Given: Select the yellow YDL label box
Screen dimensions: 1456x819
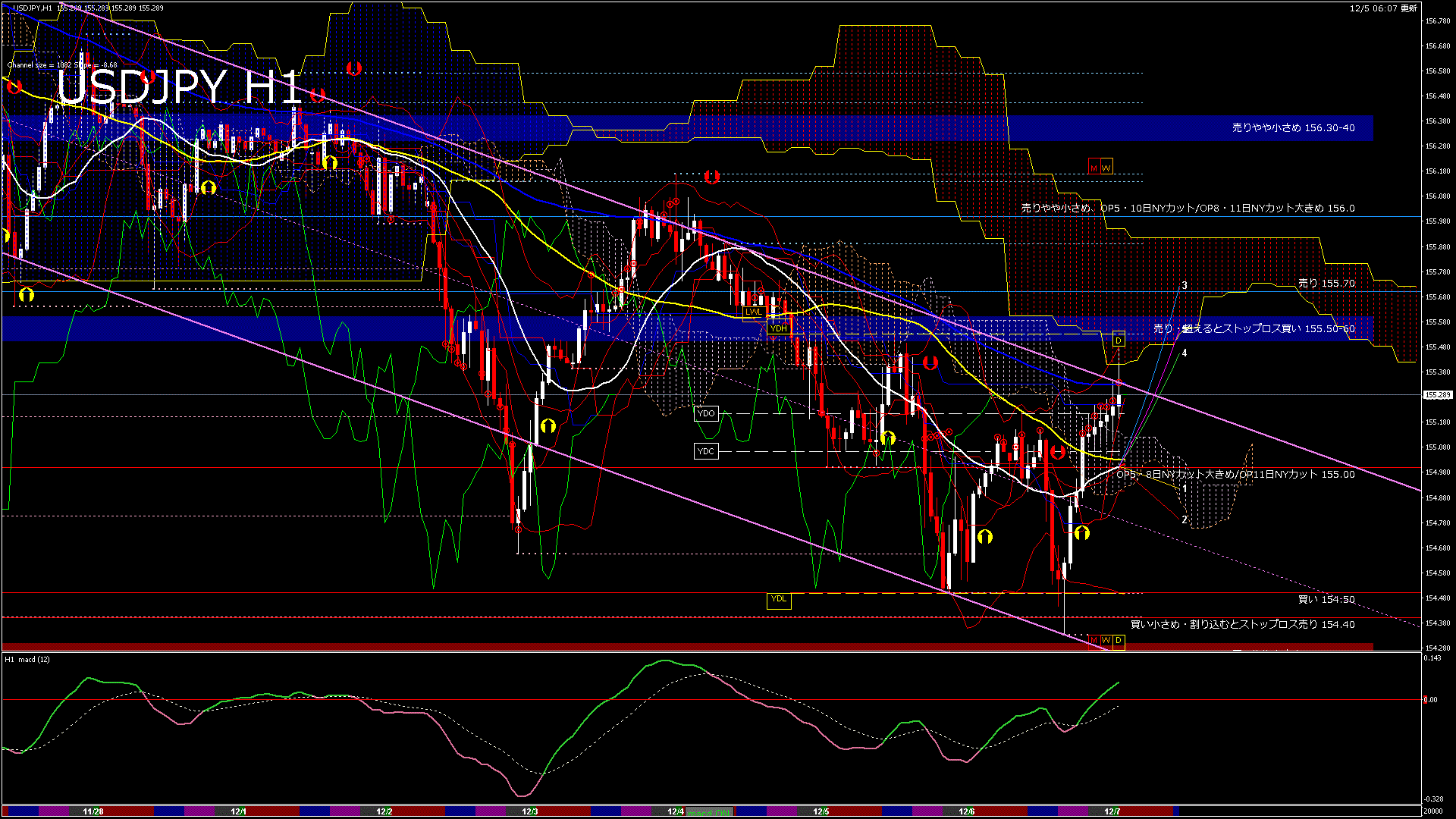Looking at the screenshot, I should click(x=779, y=600).
